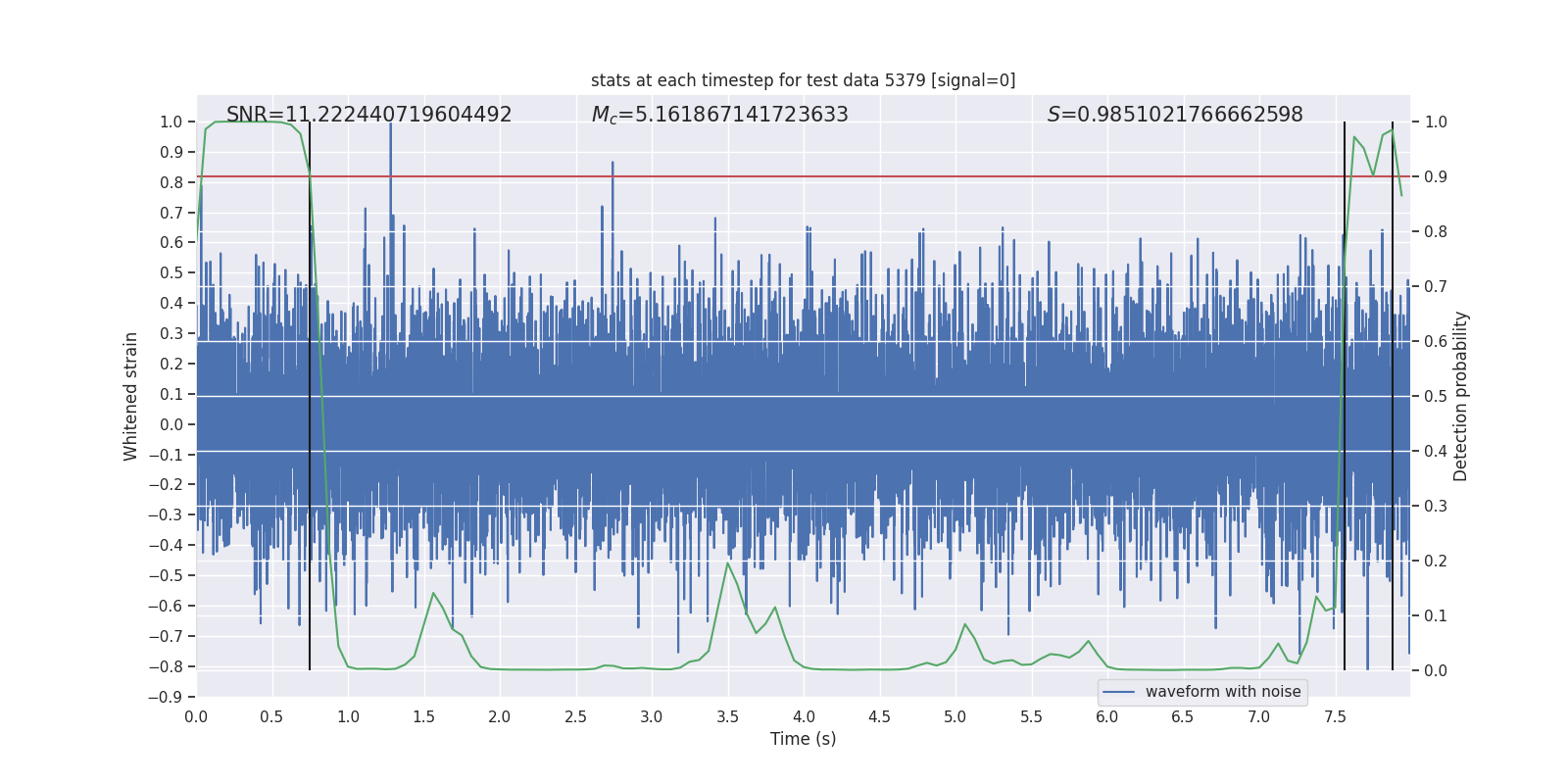
Task: Click the rightmost black vertical marker line
Action: click(x=1393, y=441)
